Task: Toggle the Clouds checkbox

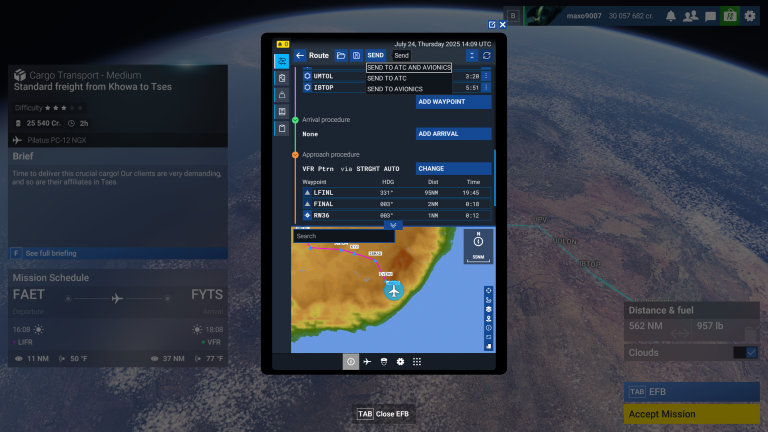Action: [751, 353]
